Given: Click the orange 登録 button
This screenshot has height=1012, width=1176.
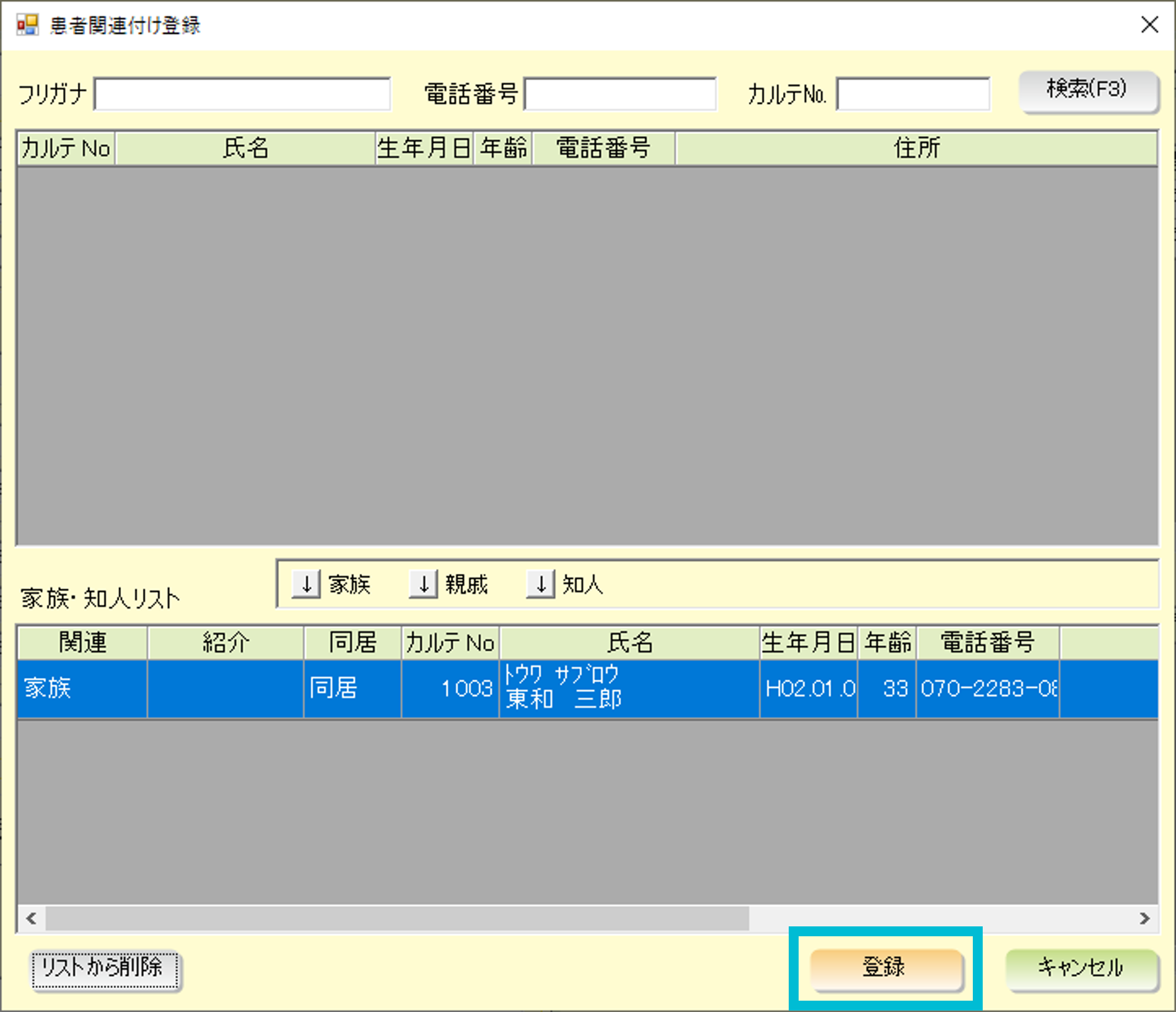Looking at the screenshot, I should [x=886, y=968].
